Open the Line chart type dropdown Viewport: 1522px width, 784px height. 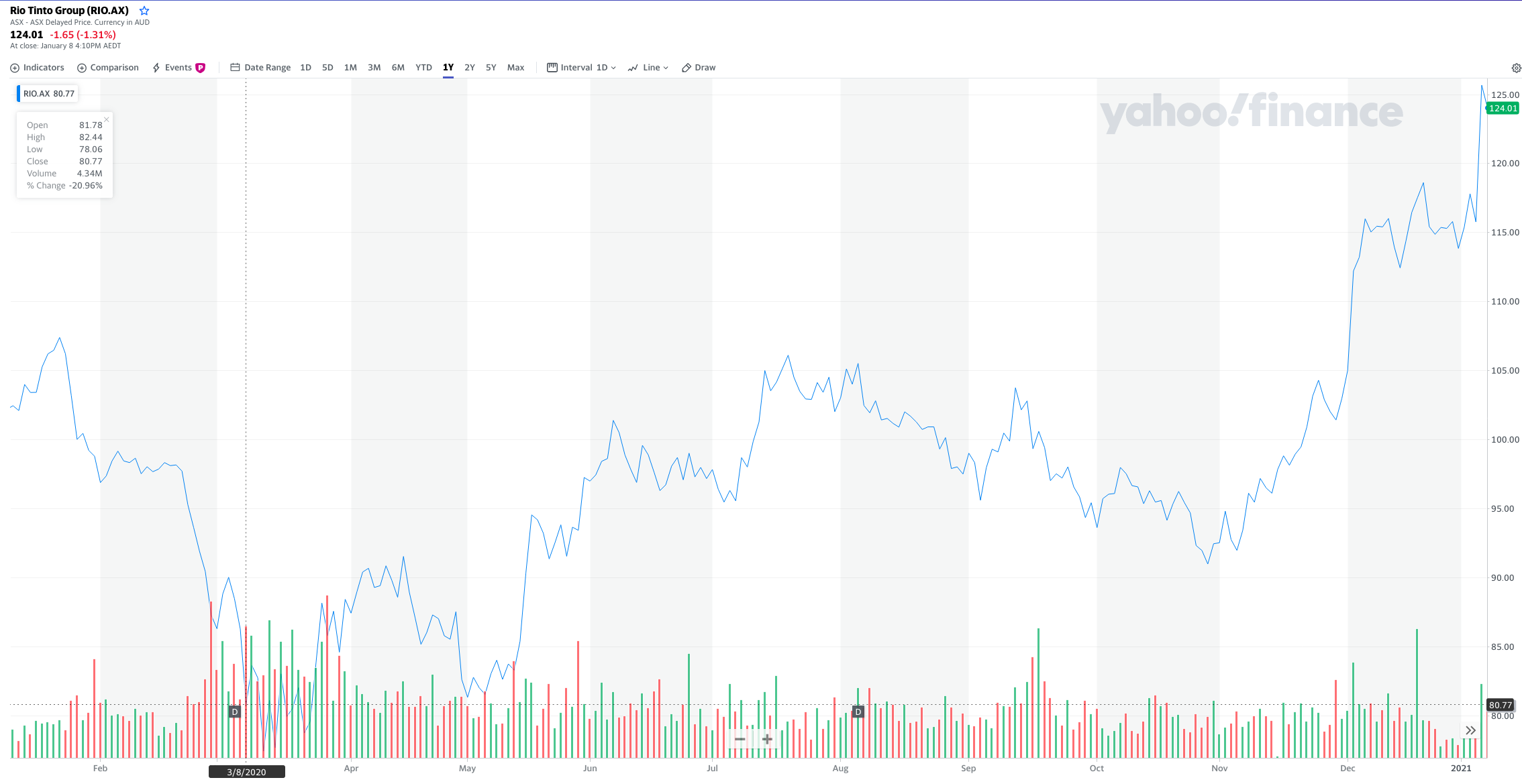point(648,68)
